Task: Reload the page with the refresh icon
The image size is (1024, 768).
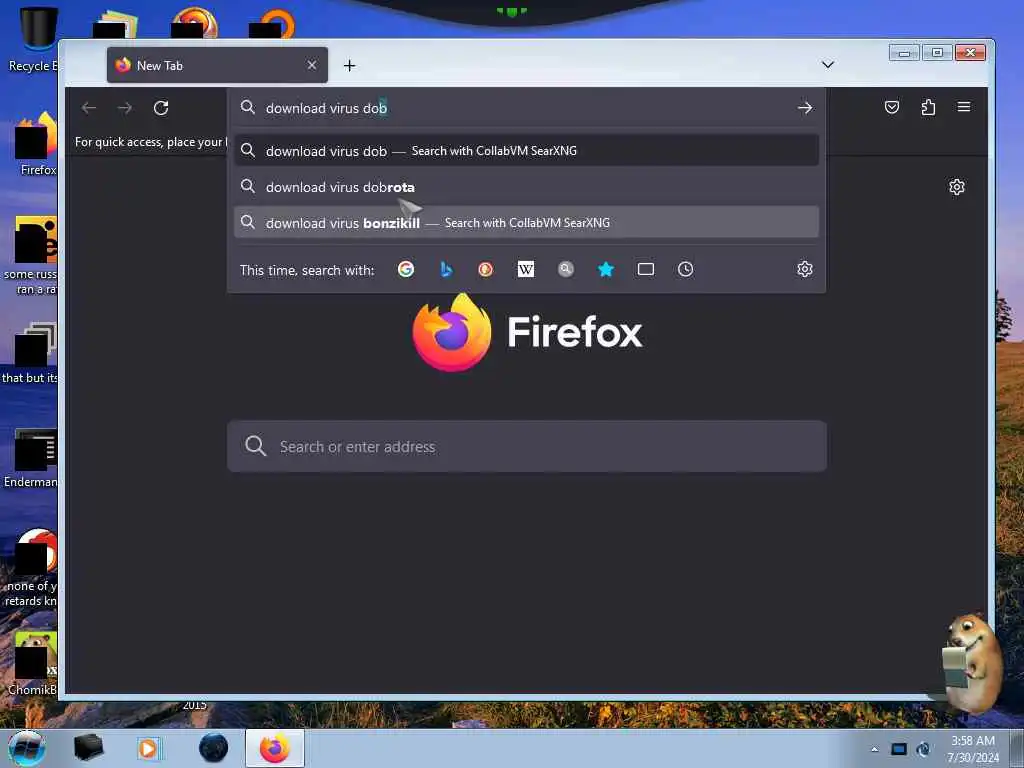Action: point(161,108)
